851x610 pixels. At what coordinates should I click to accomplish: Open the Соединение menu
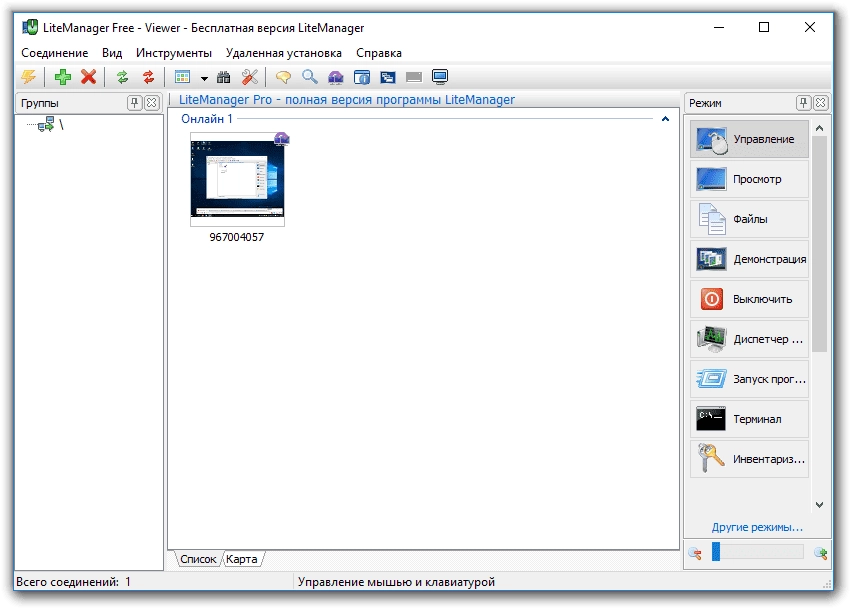(x=55, y=53)
